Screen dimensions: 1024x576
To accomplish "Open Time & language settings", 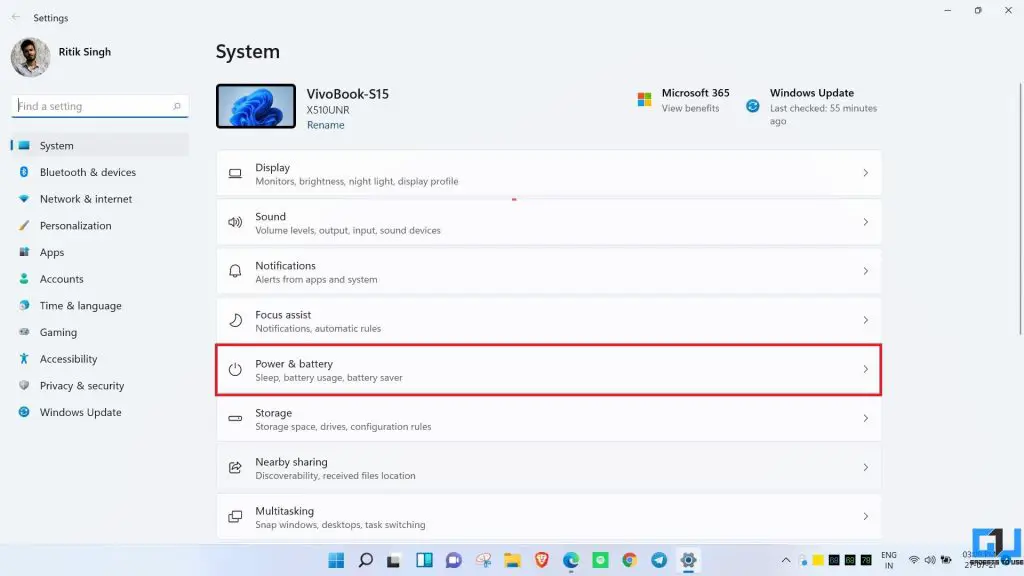I will 80,305.
